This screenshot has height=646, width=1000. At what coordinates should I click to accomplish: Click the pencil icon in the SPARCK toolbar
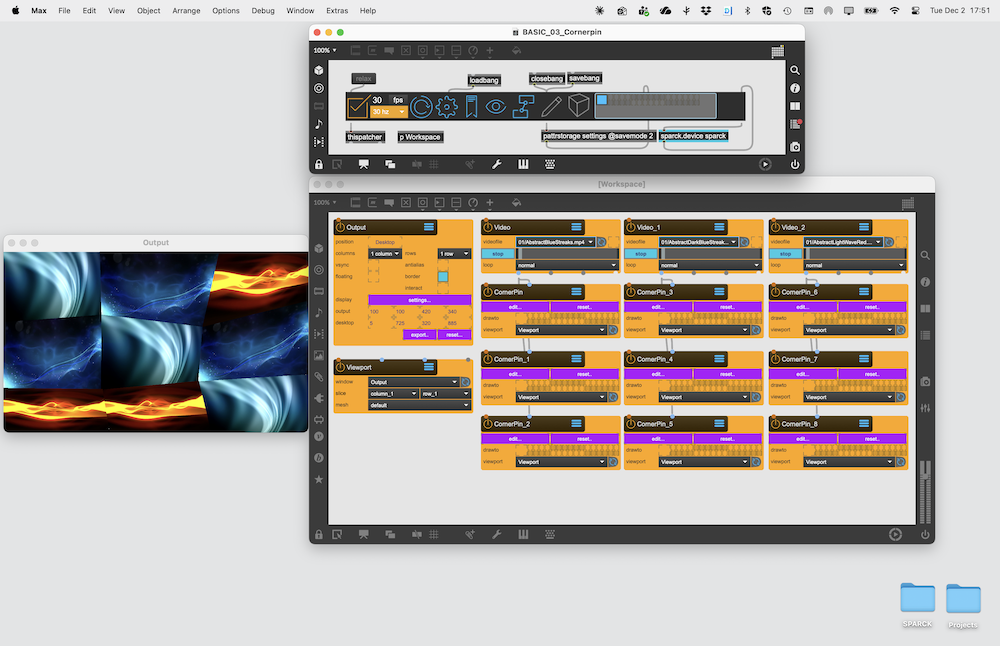click(x=551, y=106)
